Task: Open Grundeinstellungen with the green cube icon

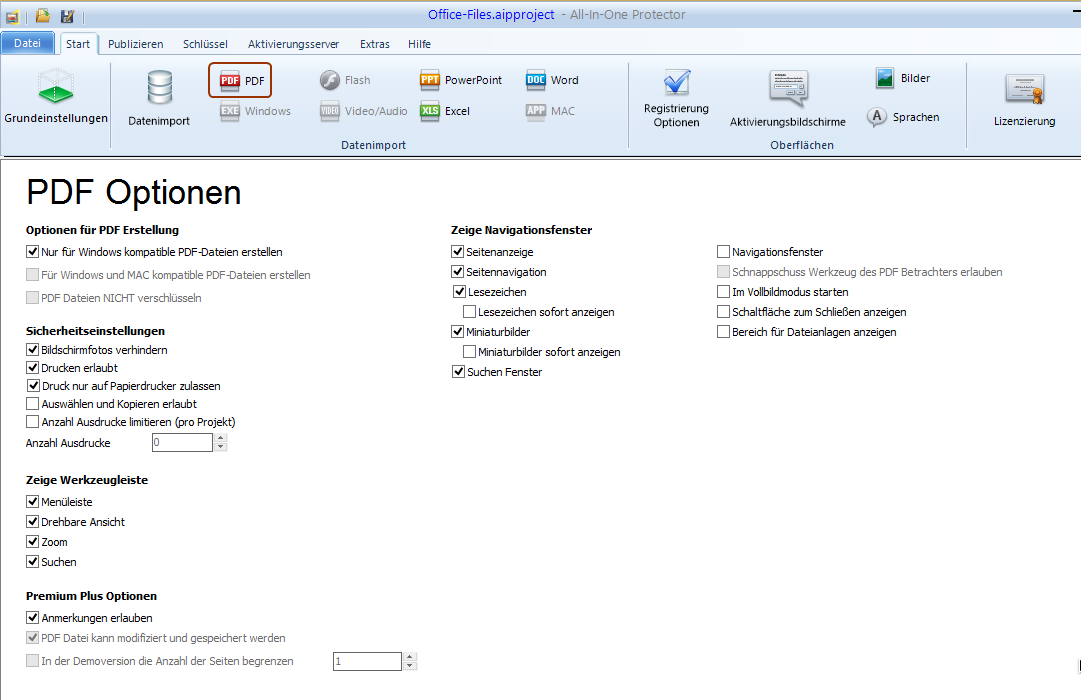Action: [56, 88]
